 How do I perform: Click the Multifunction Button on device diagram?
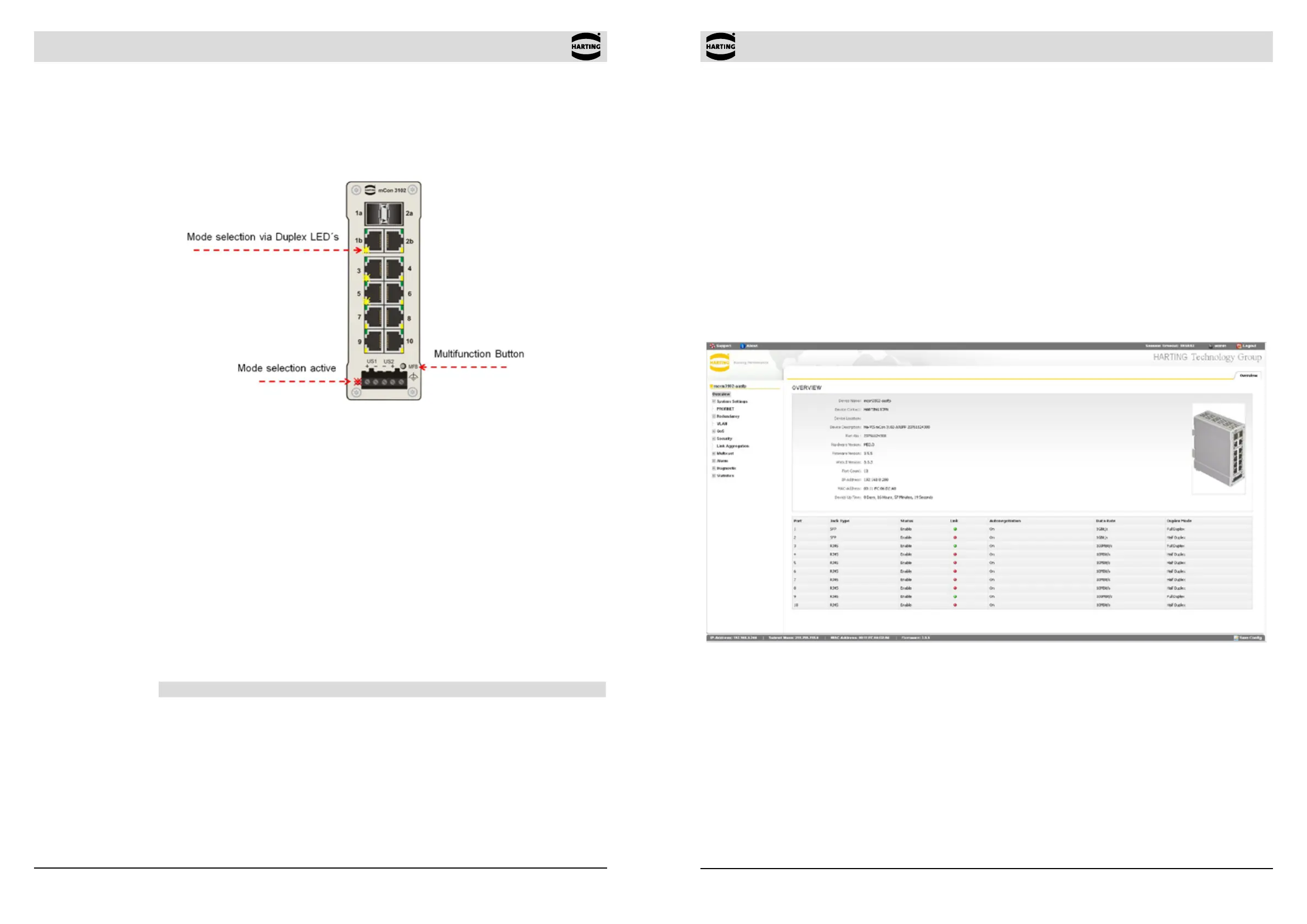tap(403, 367)
